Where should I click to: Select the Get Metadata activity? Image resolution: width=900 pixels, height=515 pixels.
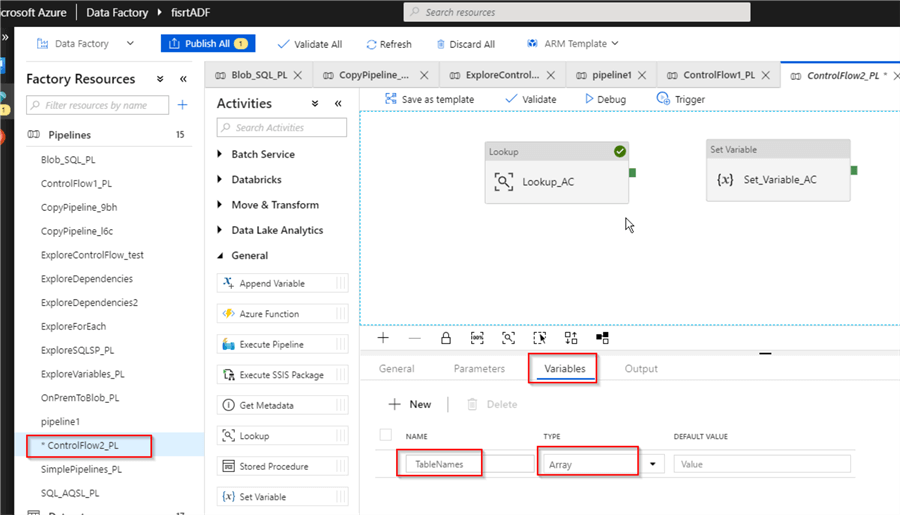coord(282,405)
